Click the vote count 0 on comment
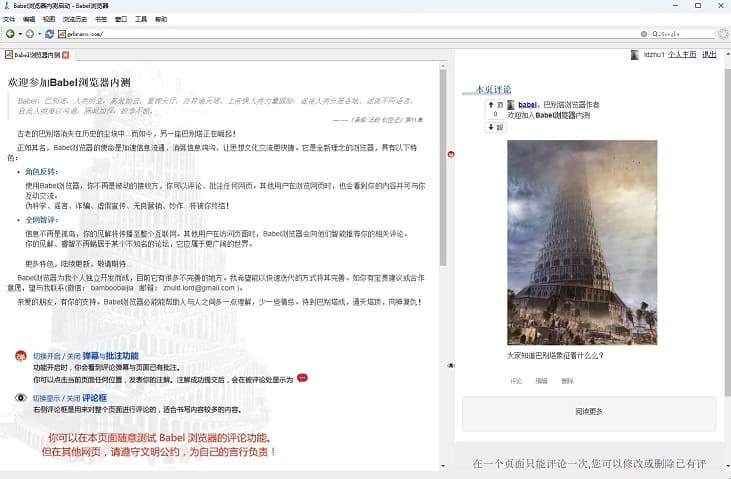This screenshot has width=731, height=479. point(495,114)
